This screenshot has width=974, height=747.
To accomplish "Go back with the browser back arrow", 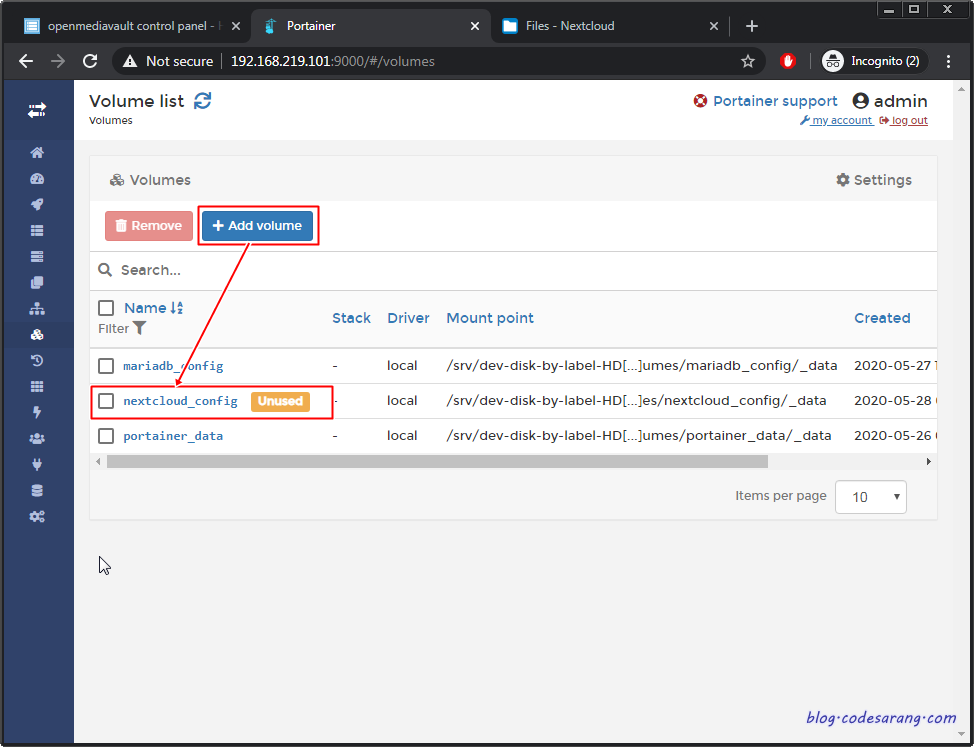I will click(26, 61).
